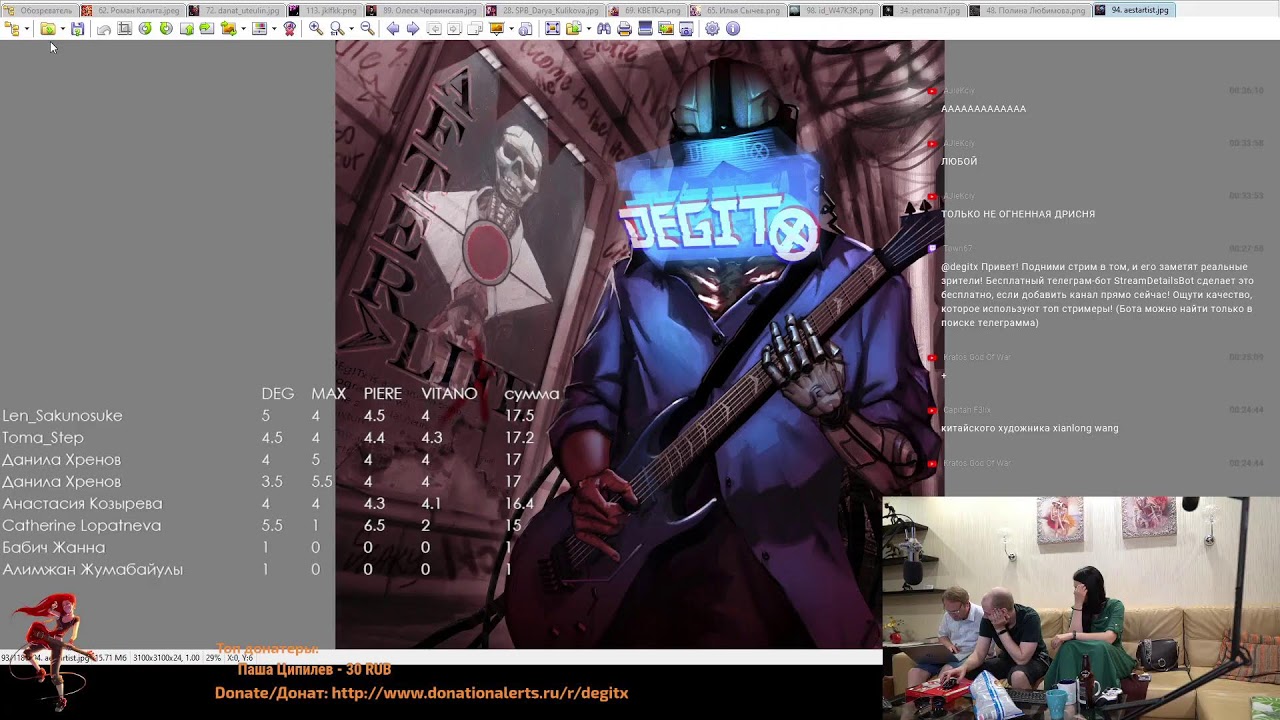
Task: Start the slideshow icon
Action: pyautogui.click(x=497, y=29)
